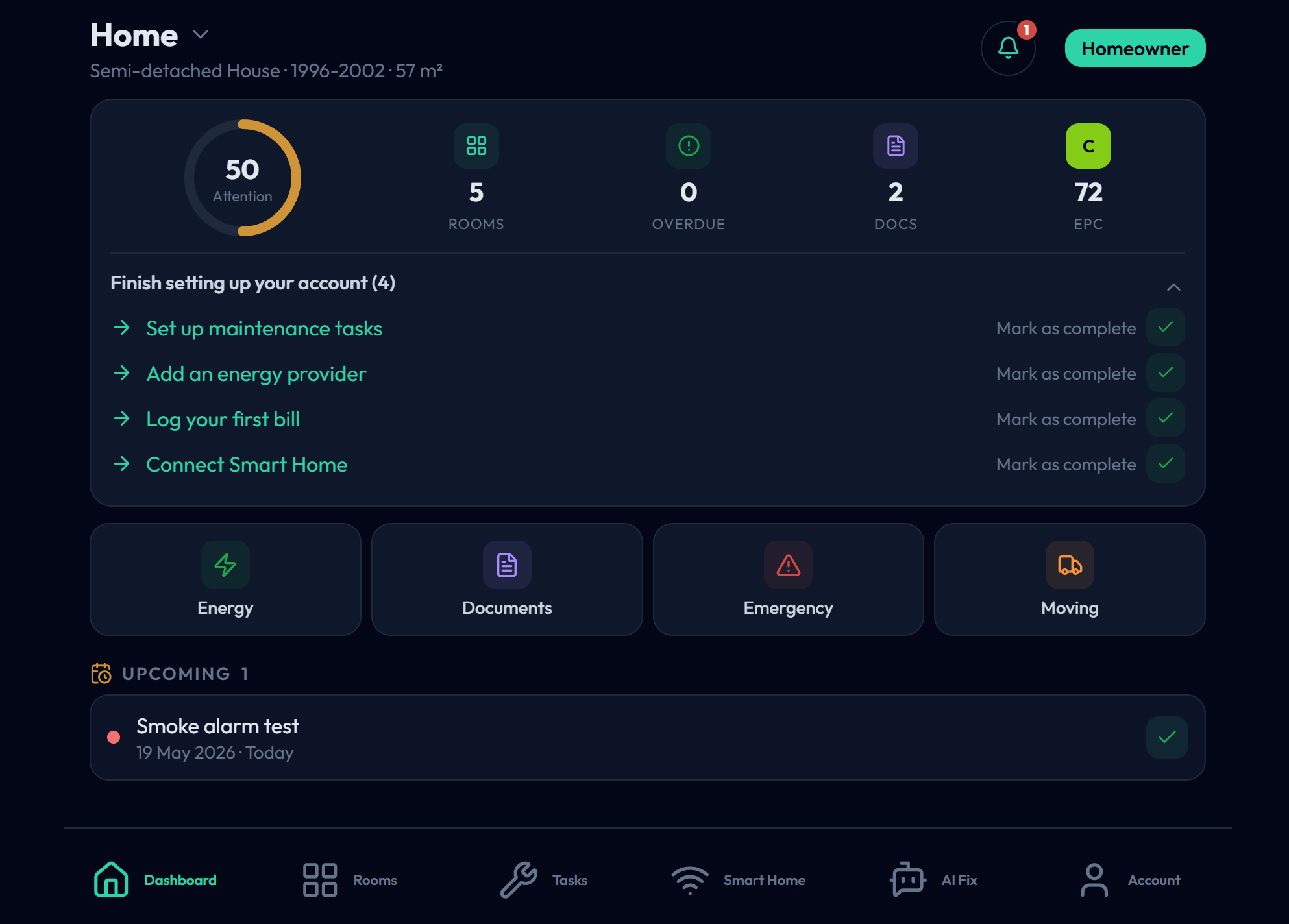The width and height of the screenshot is (1289, 924).
Task: Check off Log your first bill
Action: click(1166, 419)
